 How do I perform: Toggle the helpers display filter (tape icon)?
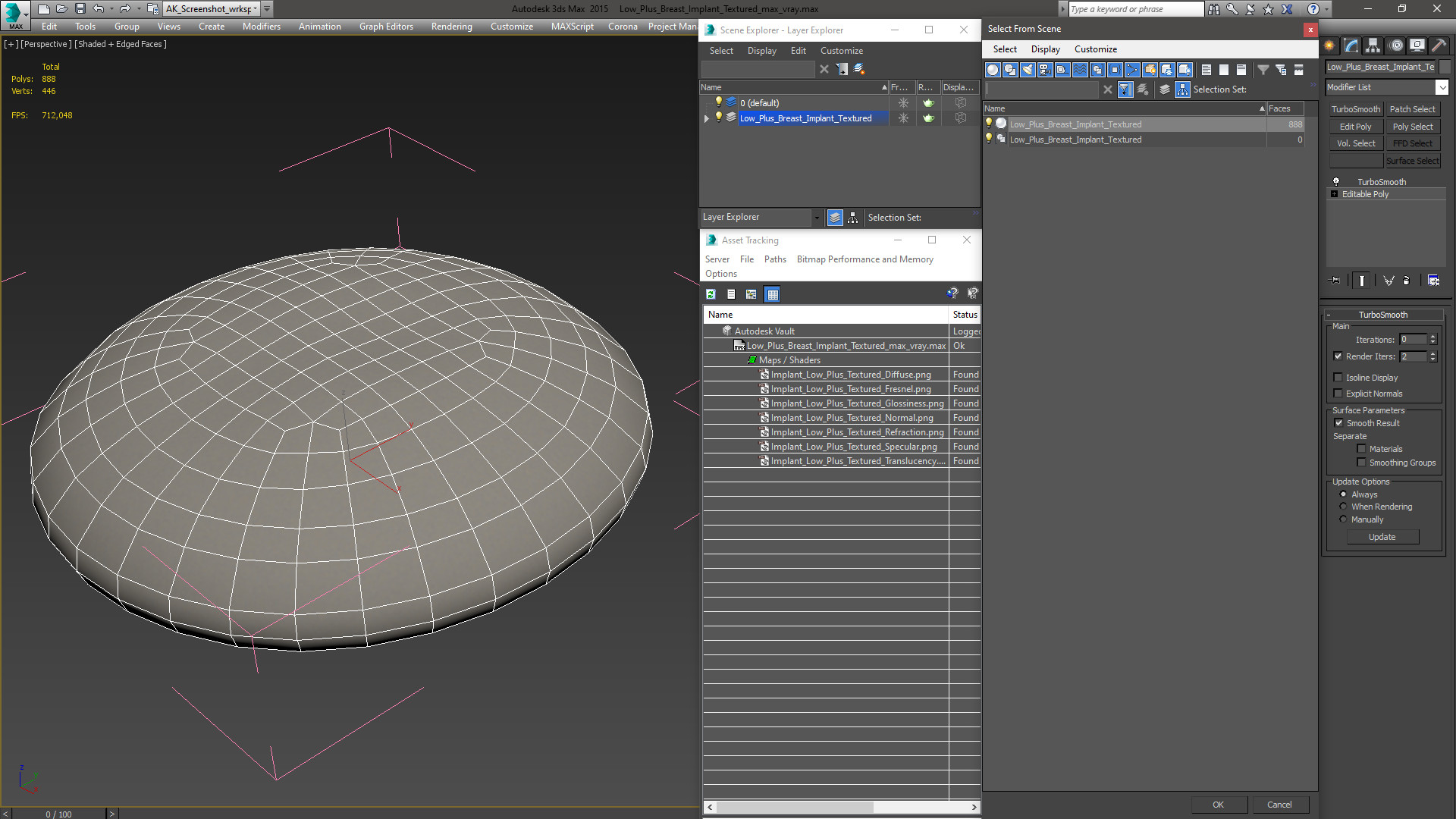point(1062,70)
